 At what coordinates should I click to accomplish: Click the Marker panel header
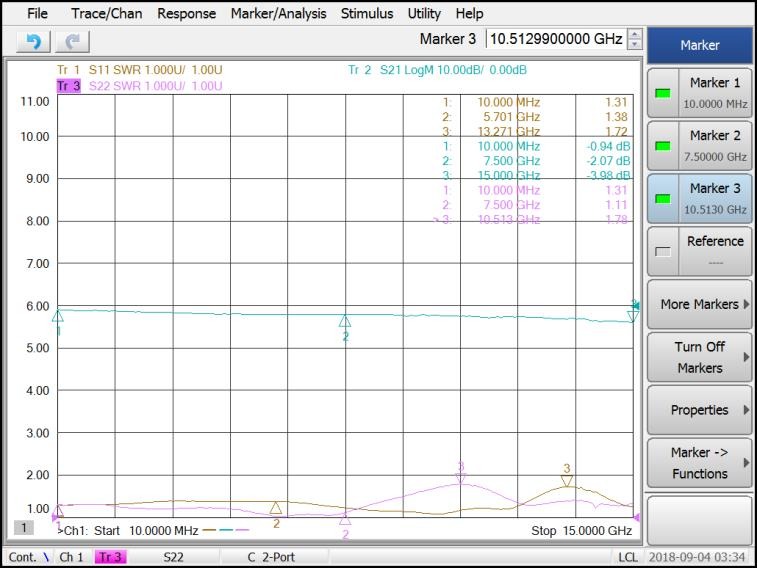[700, 45]
